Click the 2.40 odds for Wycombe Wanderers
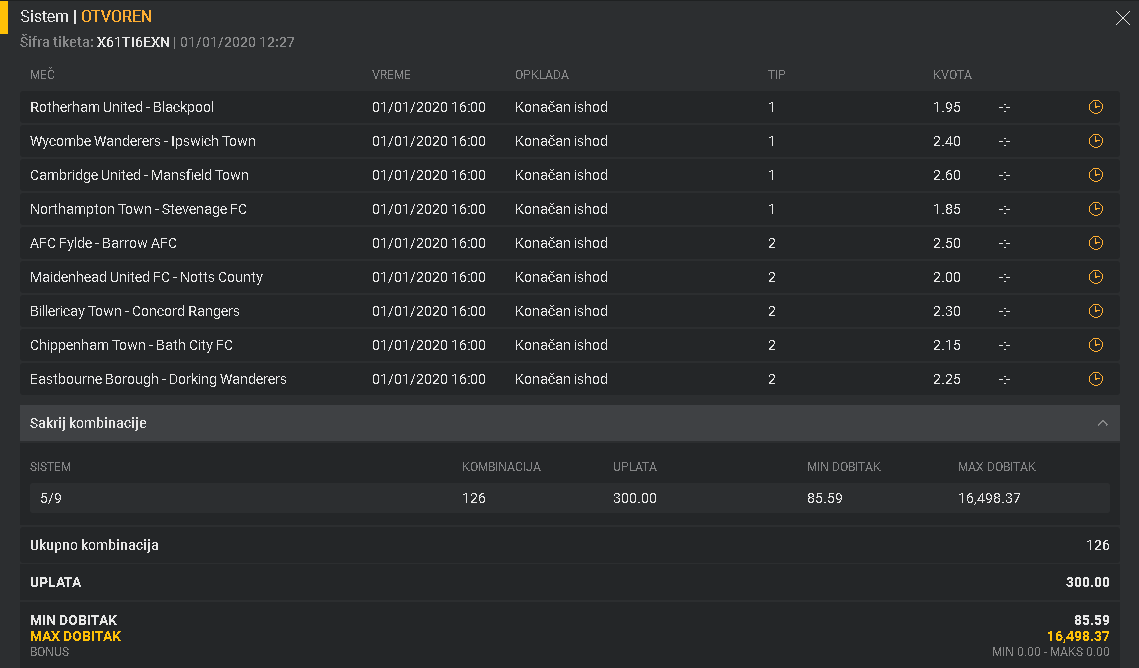Screen dimensions: 1139x668 (947, 141)
